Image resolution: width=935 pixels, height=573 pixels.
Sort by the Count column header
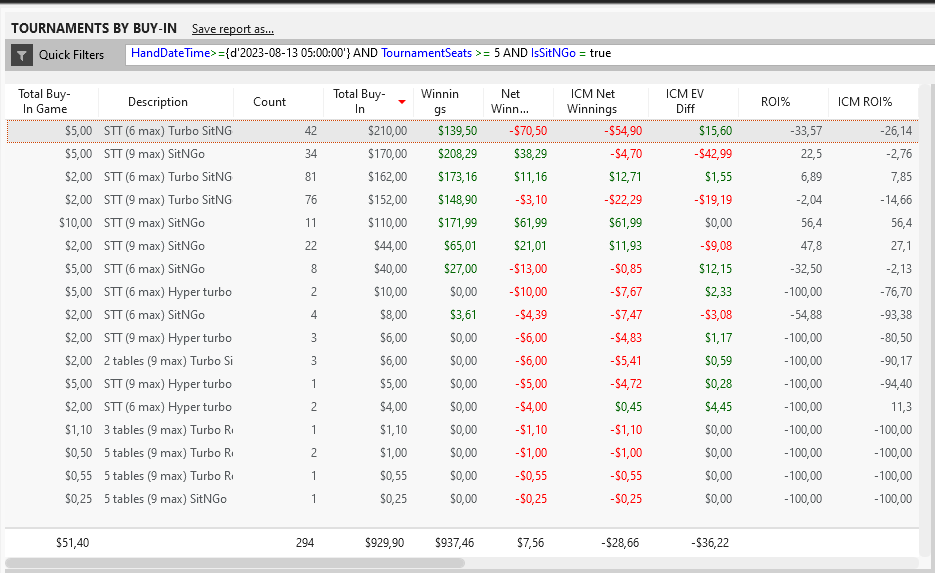pyautogui.click(x=278, y=101)
